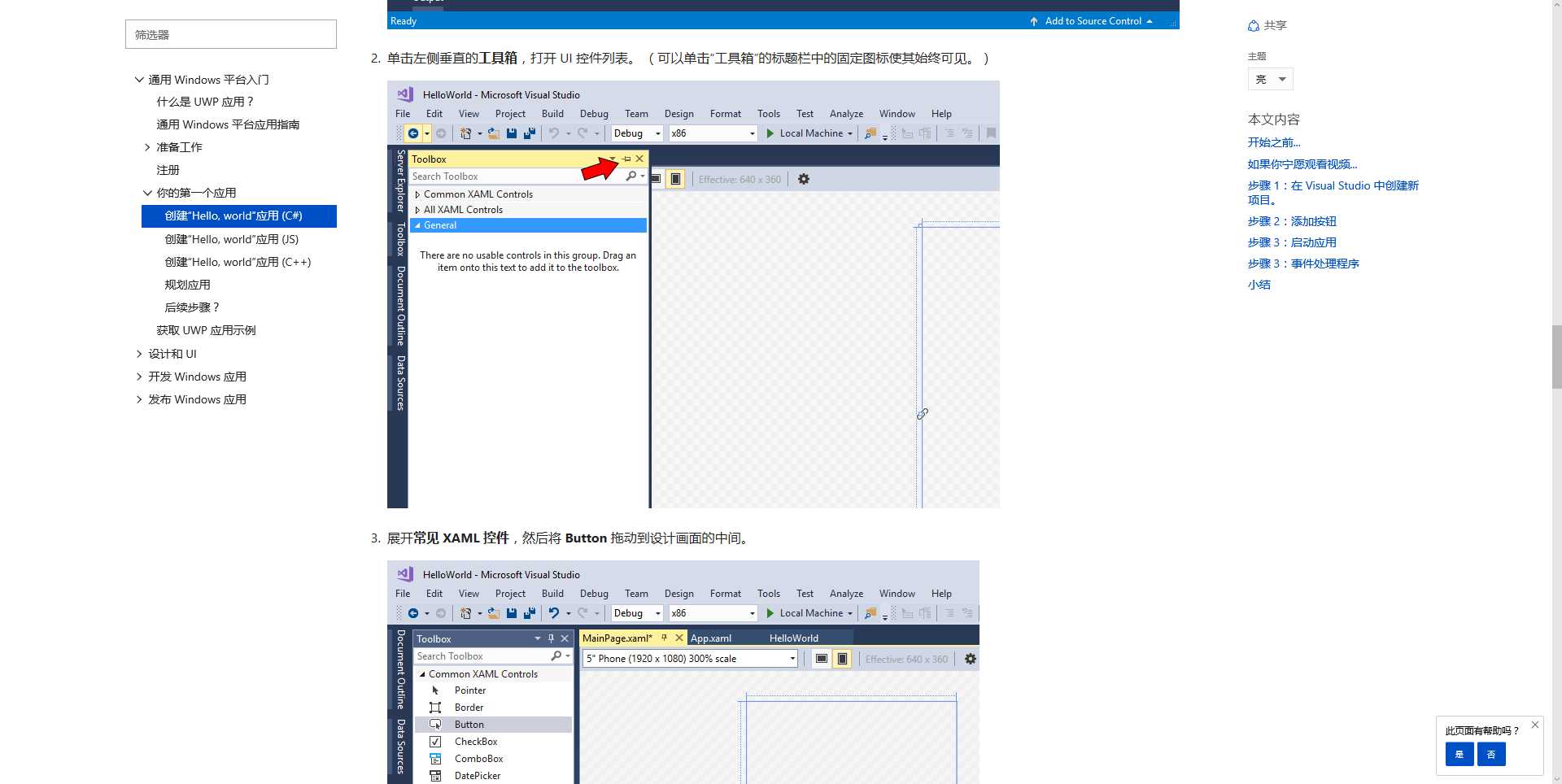Click the Open File icon in upper Visual Studio screenshot
The height and width of the screenshot is (784, 1562).
coord(493,133)
